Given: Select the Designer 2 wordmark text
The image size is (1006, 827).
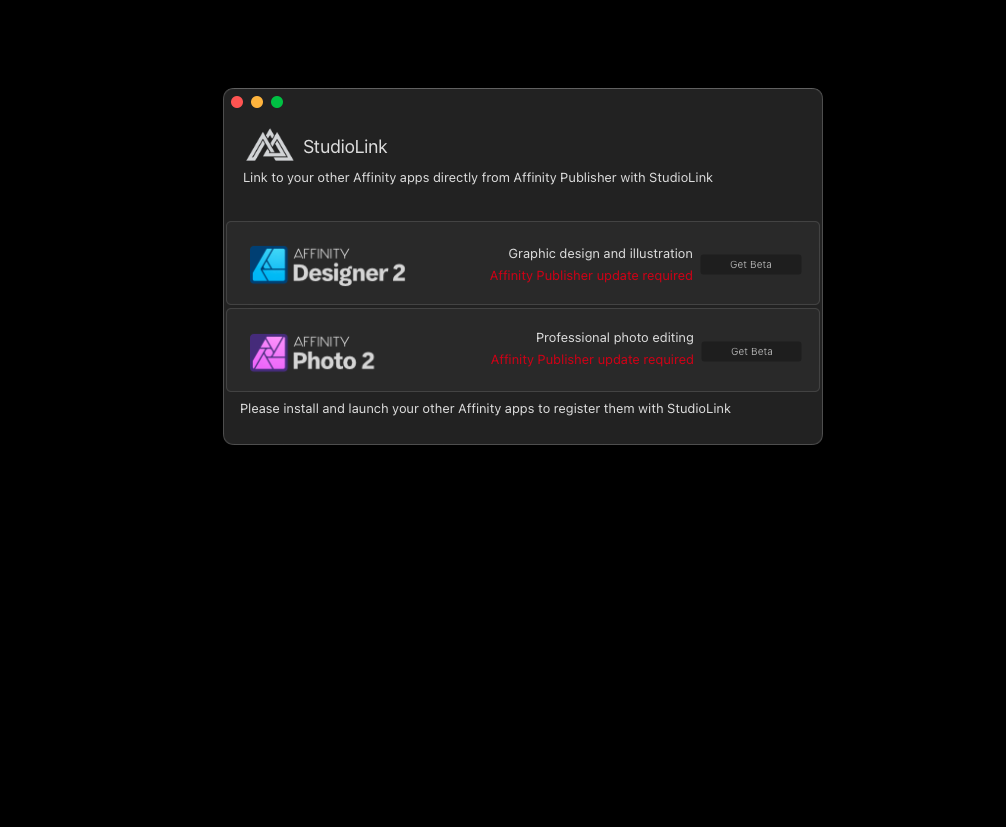Looking at the screenshot, I should click(349, 273).
